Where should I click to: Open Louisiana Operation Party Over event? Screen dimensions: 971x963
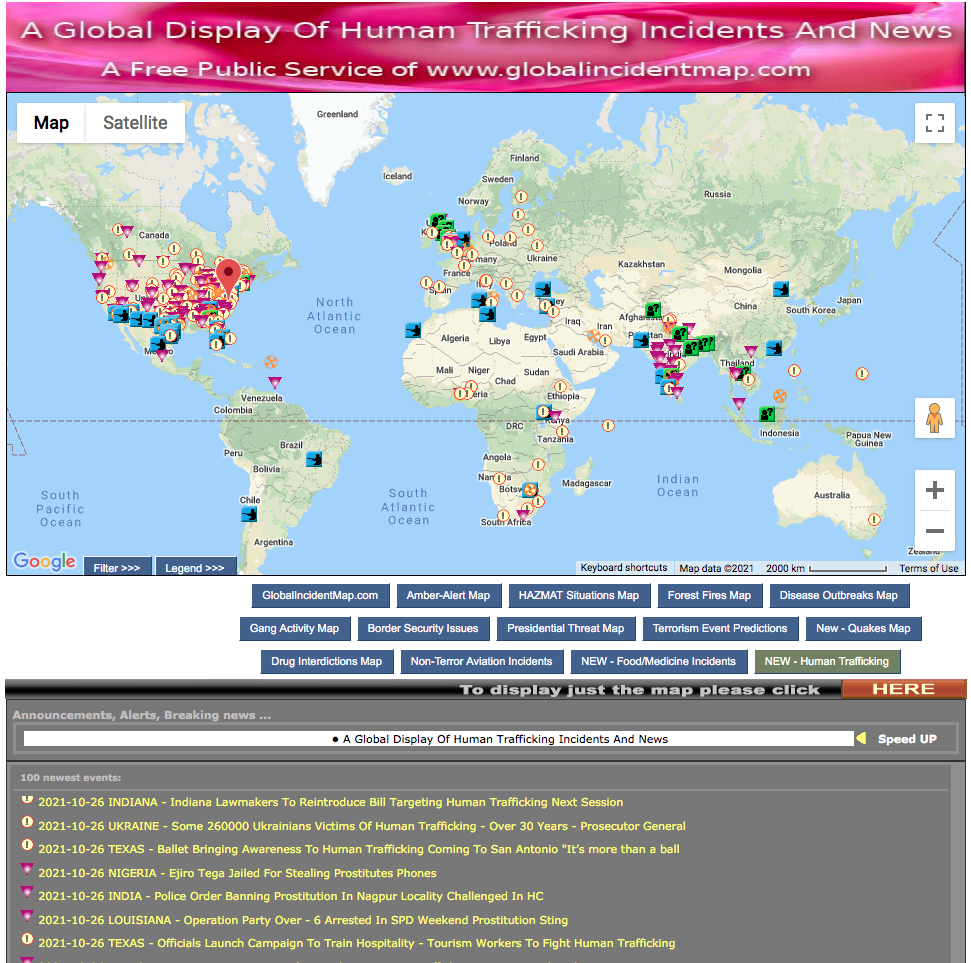(303, 920)
